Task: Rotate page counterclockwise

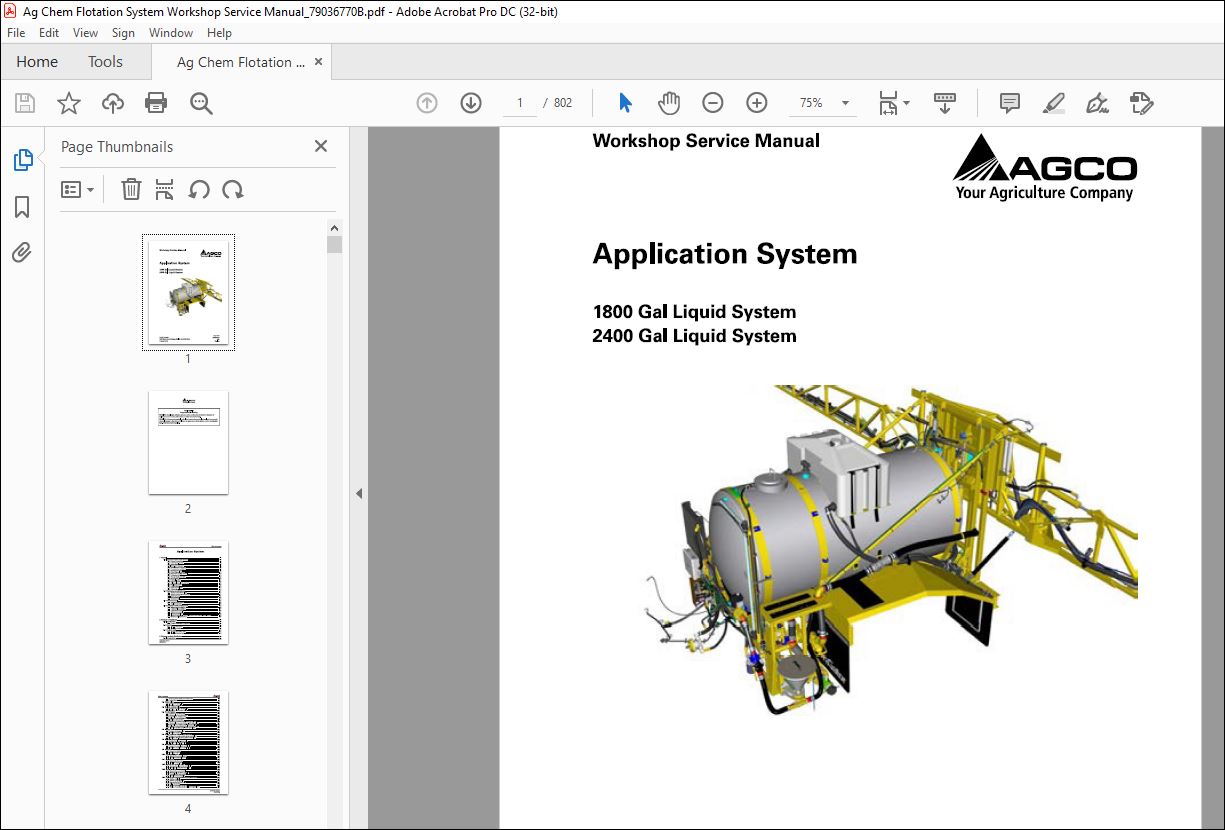Action: pos(199,189)
